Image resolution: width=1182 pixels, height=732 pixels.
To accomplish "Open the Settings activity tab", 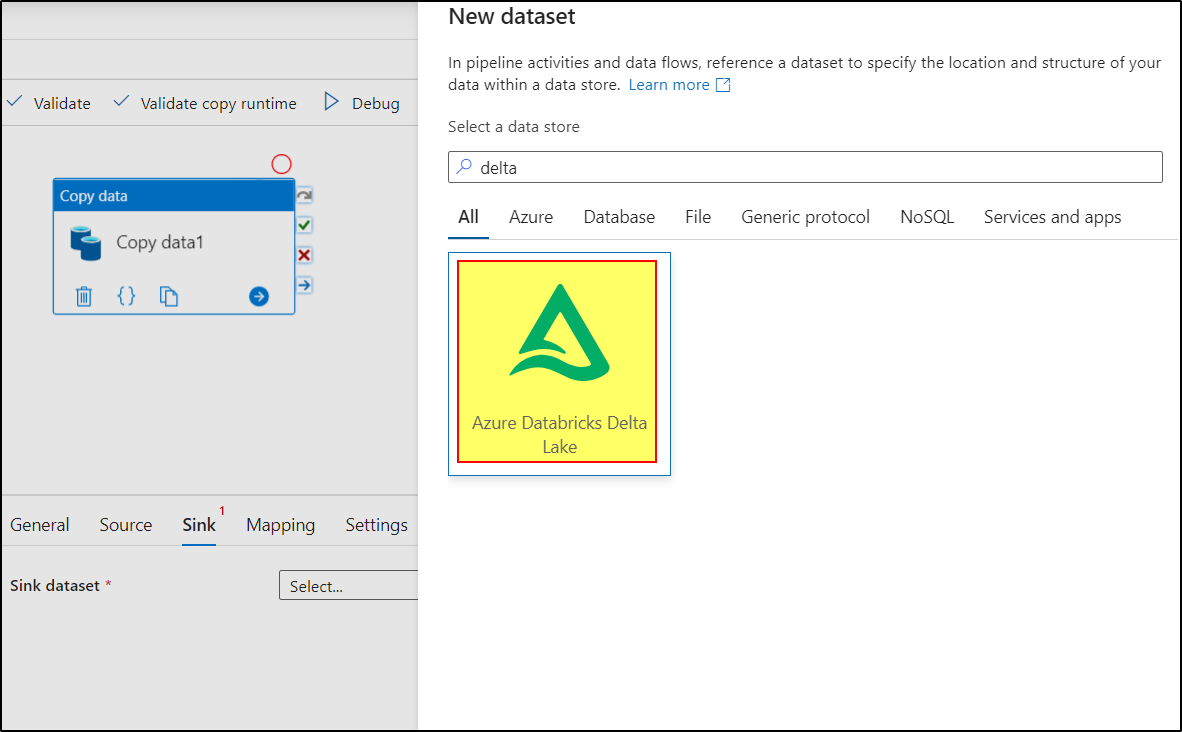I will 376,525.
